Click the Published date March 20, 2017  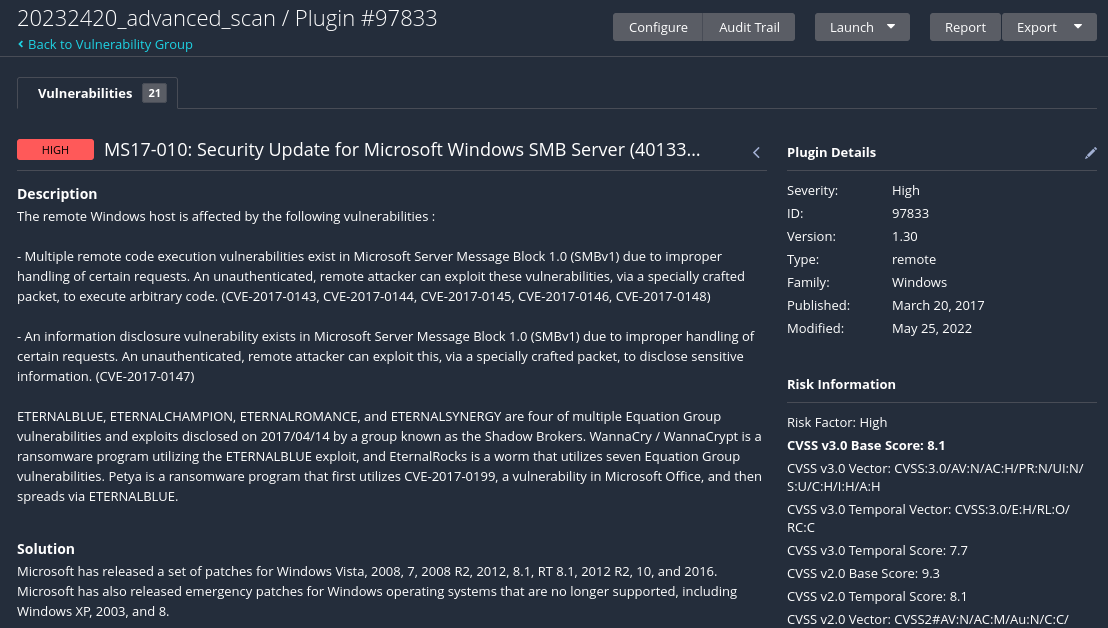point(938,305)
